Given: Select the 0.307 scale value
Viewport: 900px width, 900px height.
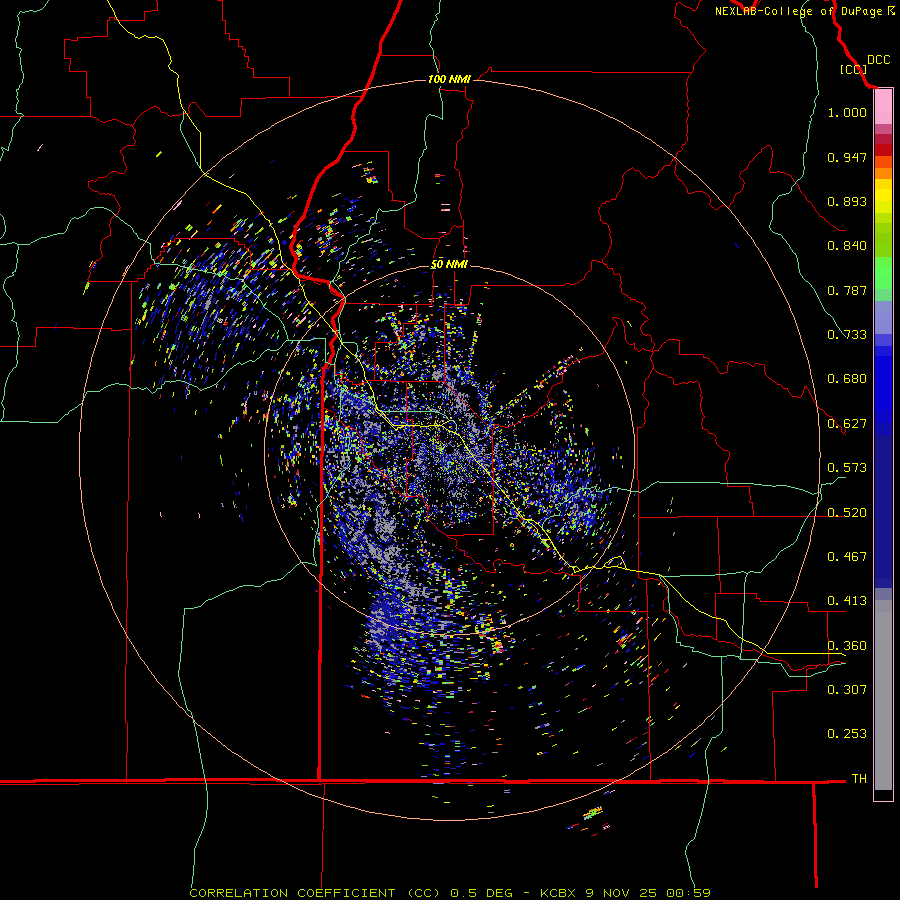Looking at the screenshot, I should [847, 689].
